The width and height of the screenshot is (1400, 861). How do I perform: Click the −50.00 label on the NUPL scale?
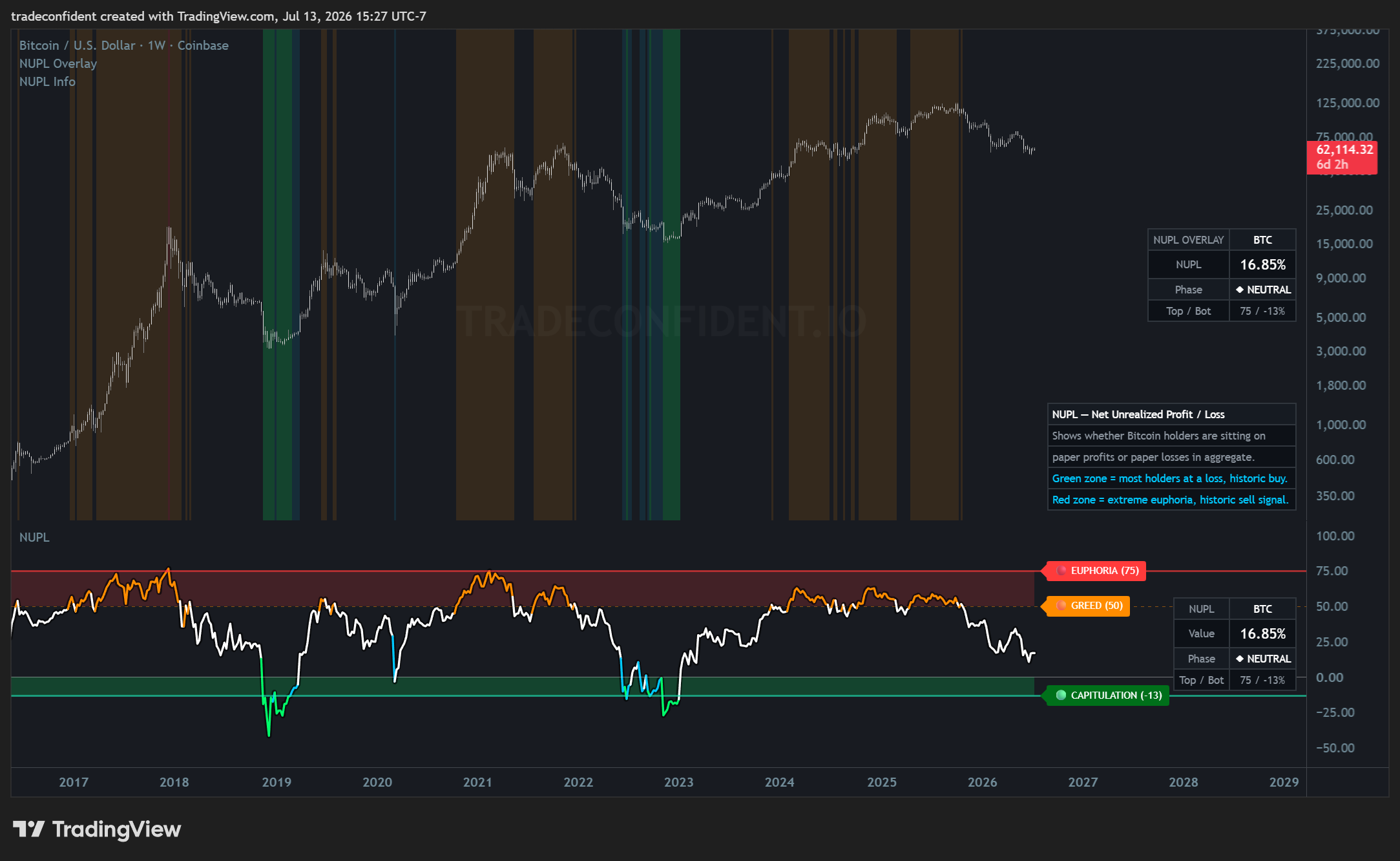(1335, 748)
